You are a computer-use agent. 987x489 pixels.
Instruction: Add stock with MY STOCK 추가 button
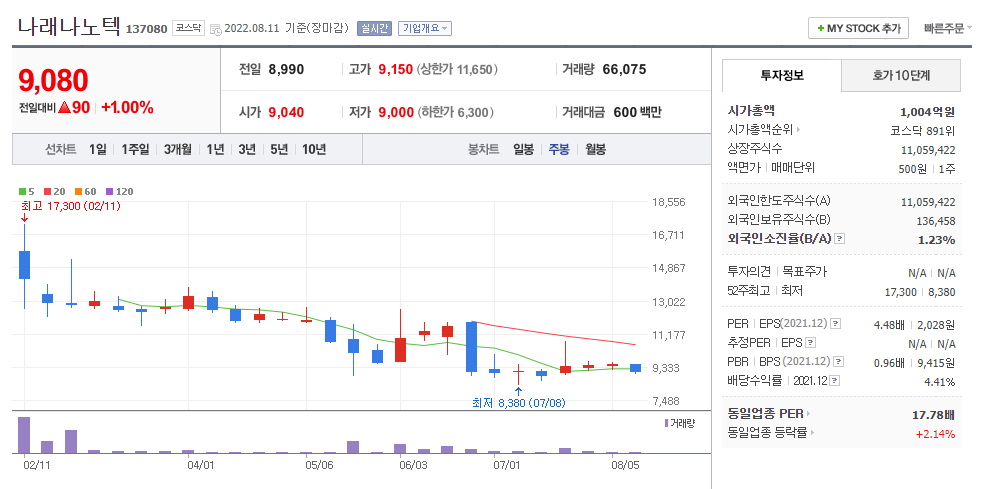coord(859,28)
